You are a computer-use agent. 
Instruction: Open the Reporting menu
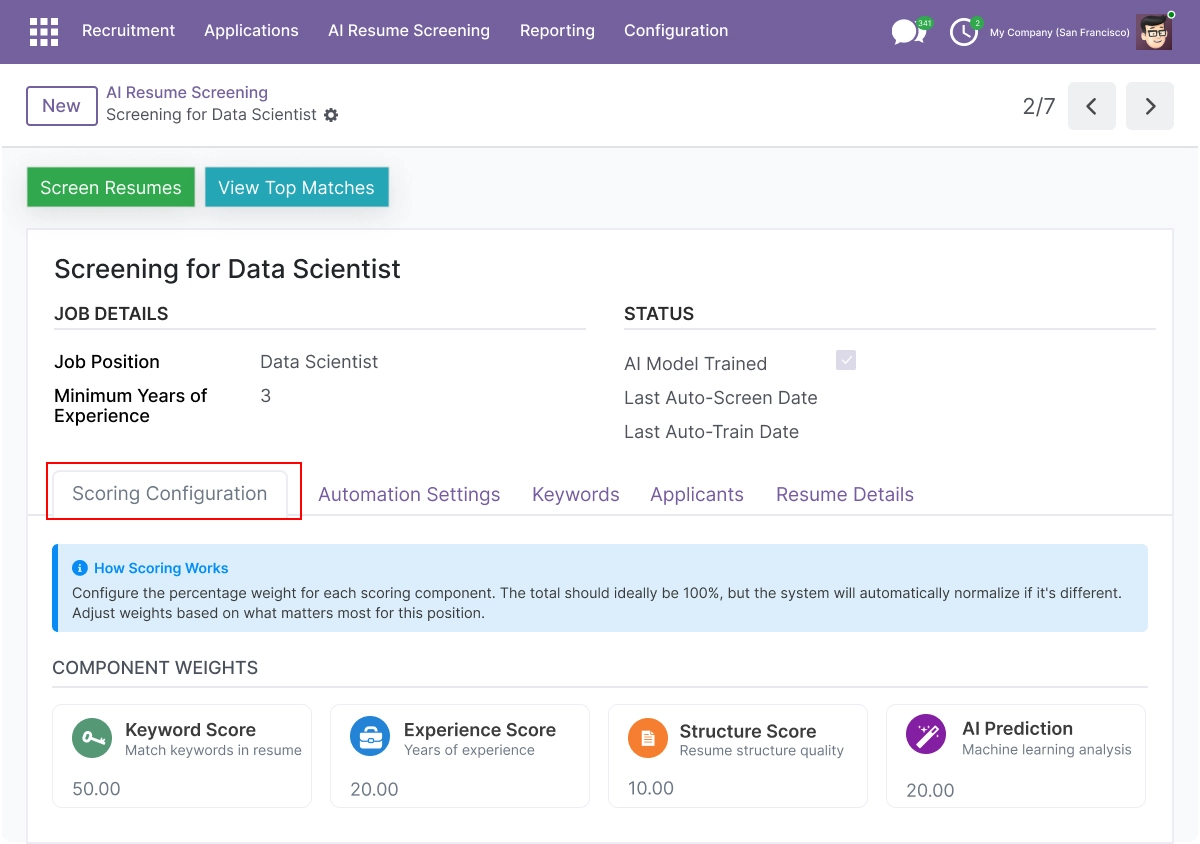(x=557, y=31)
